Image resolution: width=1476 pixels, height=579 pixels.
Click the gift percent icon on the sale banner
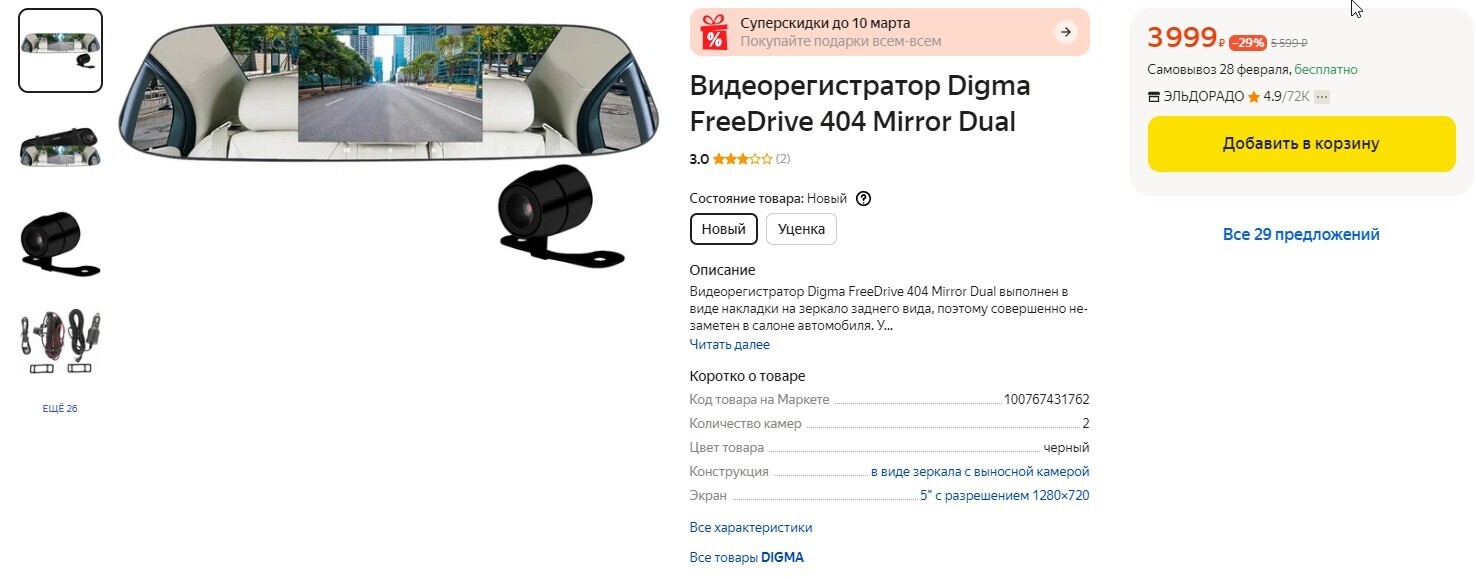coord(714,32)
